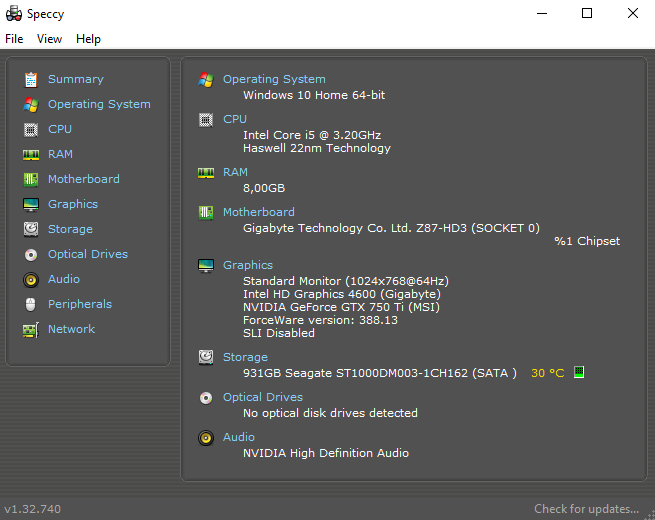Click Check for updates link
Screen dimensions: 655x520
[586, 509]
